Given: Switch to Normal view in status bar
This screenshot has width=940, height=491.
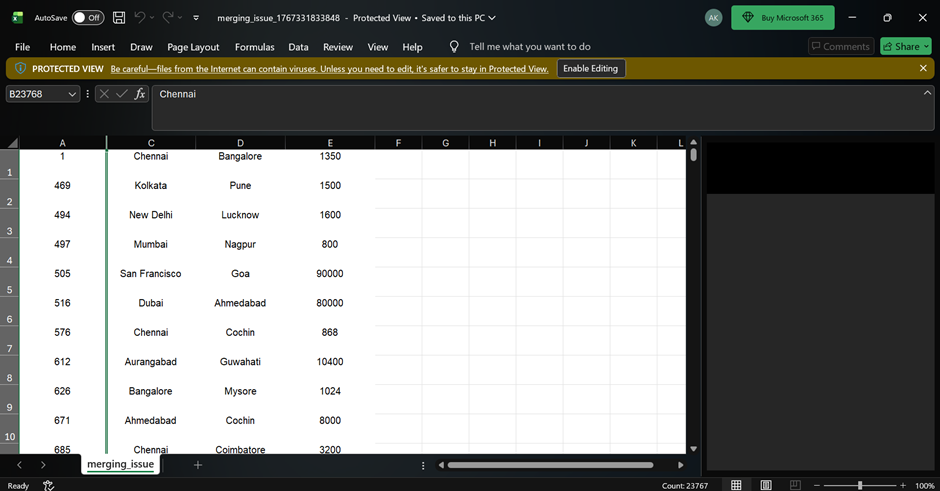Looking at the screenshot, I should point(736,485).
